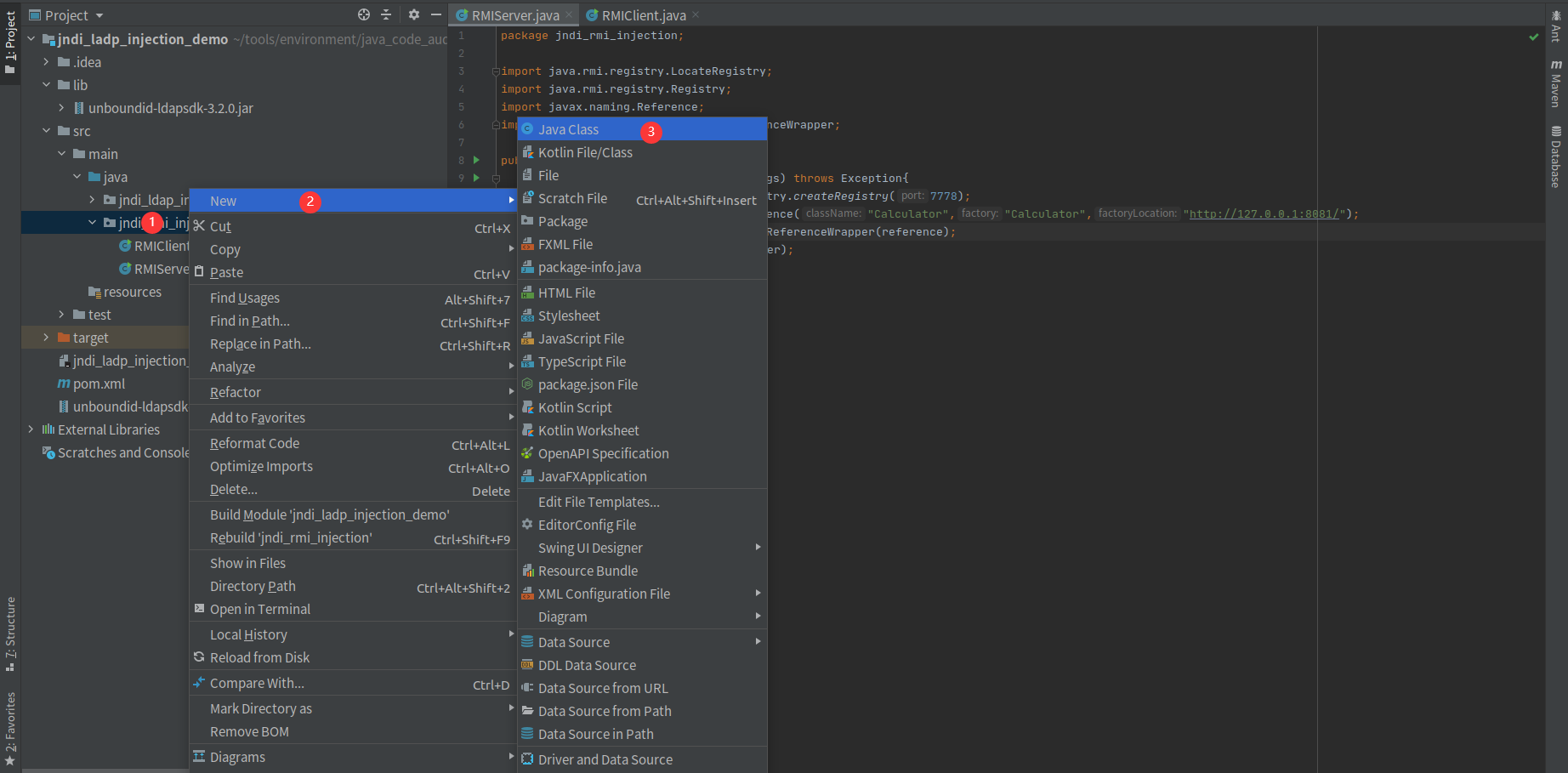Screen dimensions: 1568x773
Task: Click the EditorConfig File gear icon
Action: coord(527,524)
